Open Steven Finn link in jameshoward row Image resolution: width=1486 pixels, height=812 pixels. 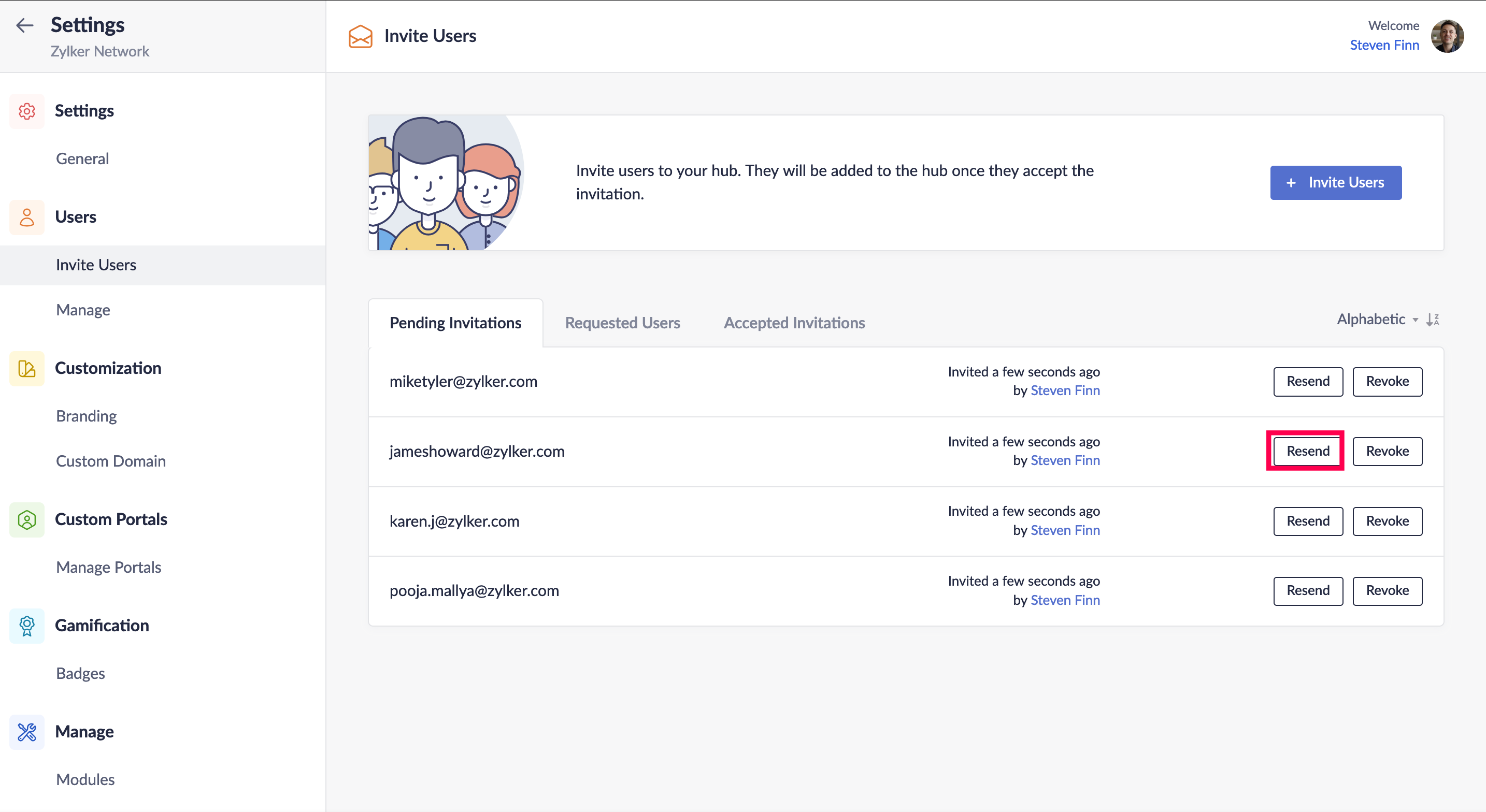(1064, 461)
